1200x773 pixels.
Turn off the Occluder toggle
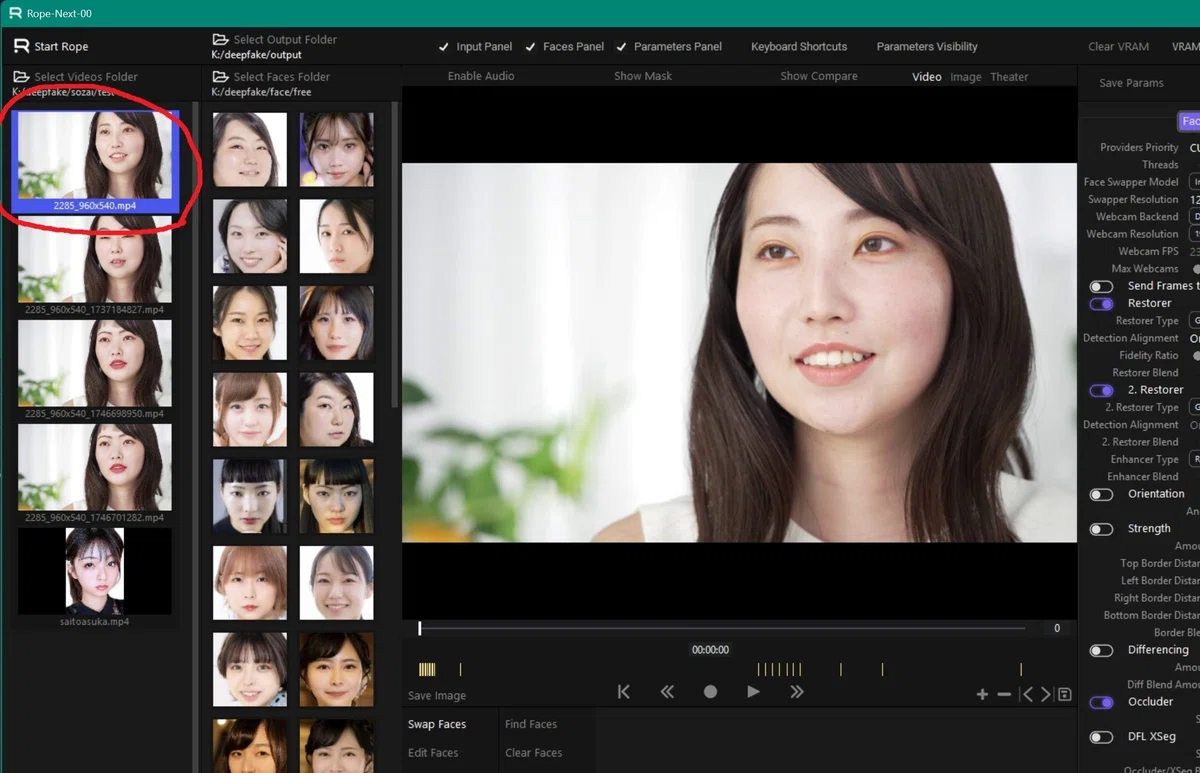[x=1101, y=703]
